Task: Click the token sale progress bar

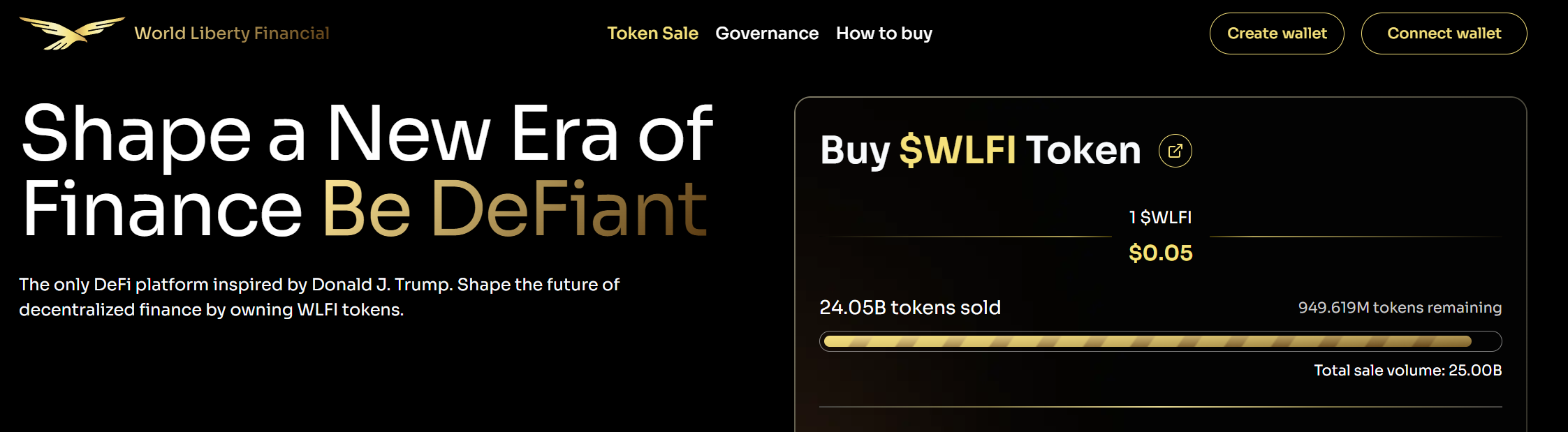Action: coord(1159,341)
